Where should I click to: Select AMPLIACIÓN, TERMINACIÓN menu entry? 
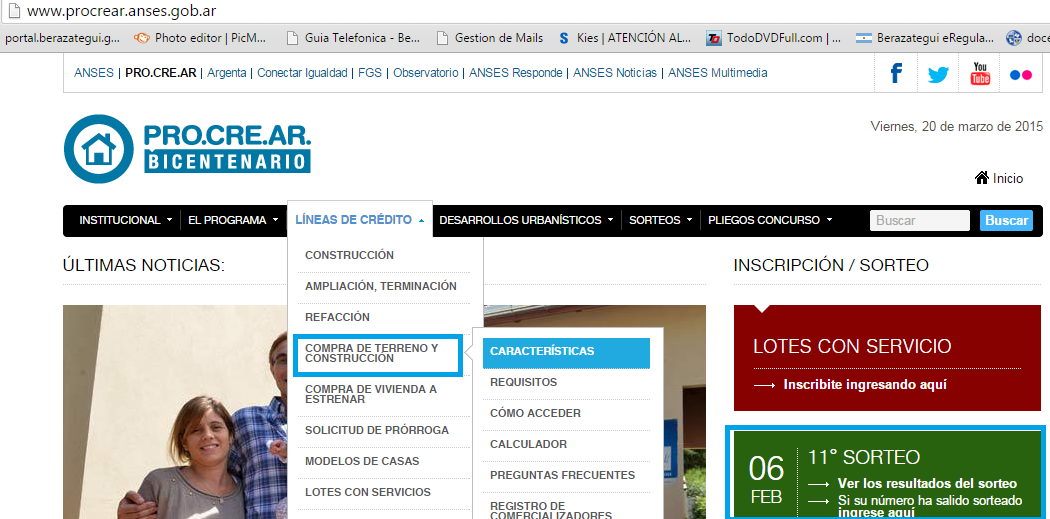381,286
